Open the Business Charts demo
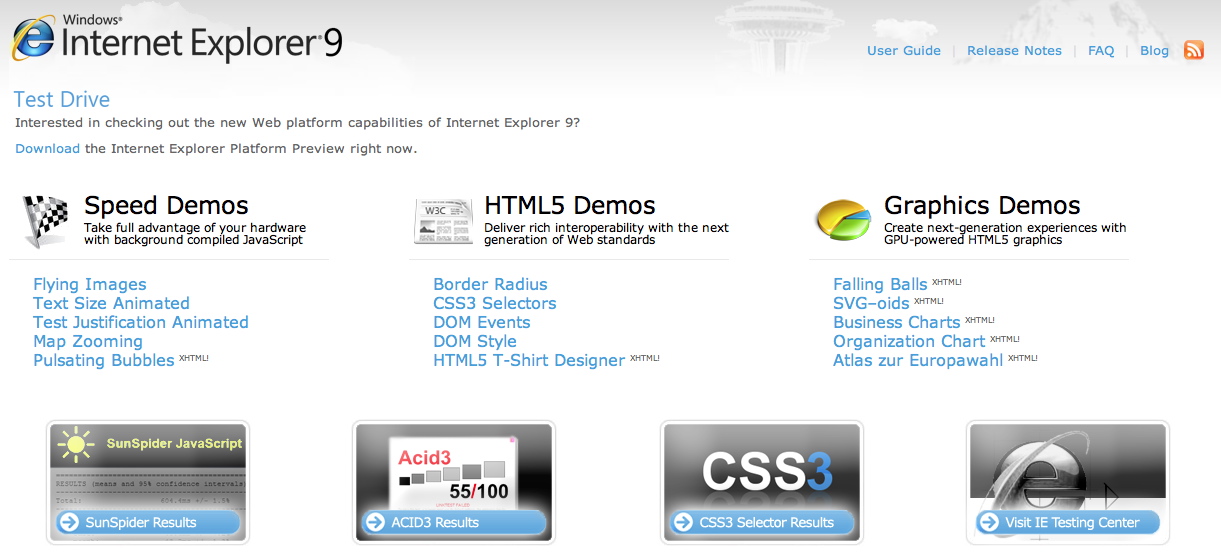This screenshot has width=1221, height=558. 897,322
